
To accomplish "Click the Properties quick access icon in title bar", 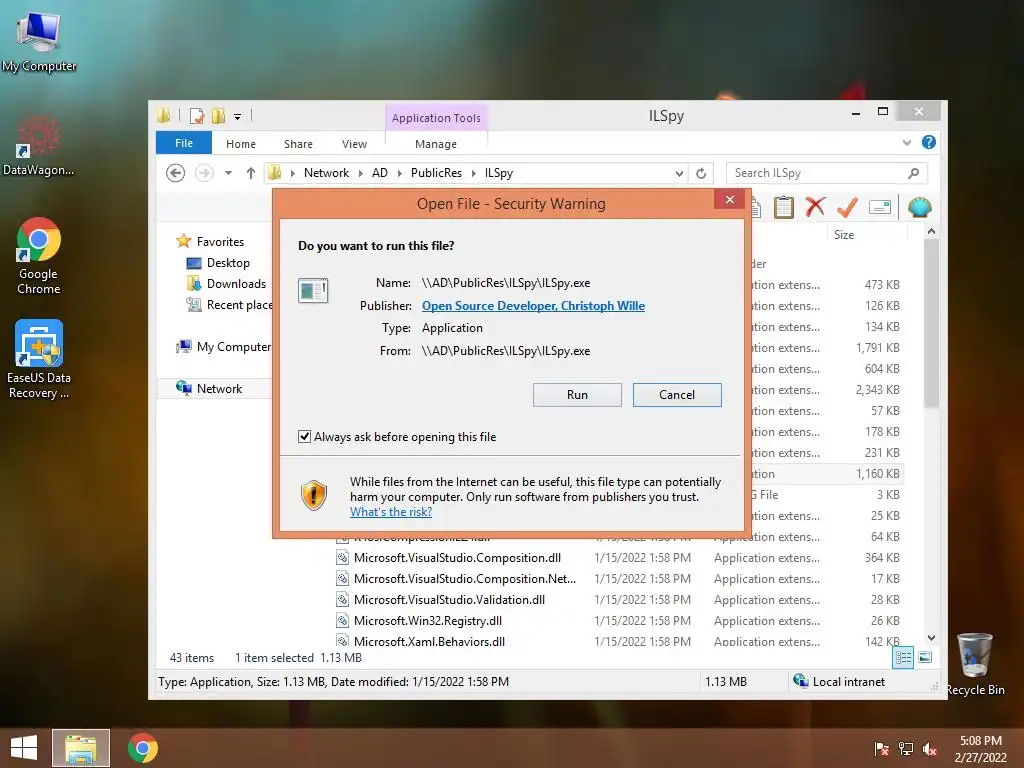I will point(197,116).
